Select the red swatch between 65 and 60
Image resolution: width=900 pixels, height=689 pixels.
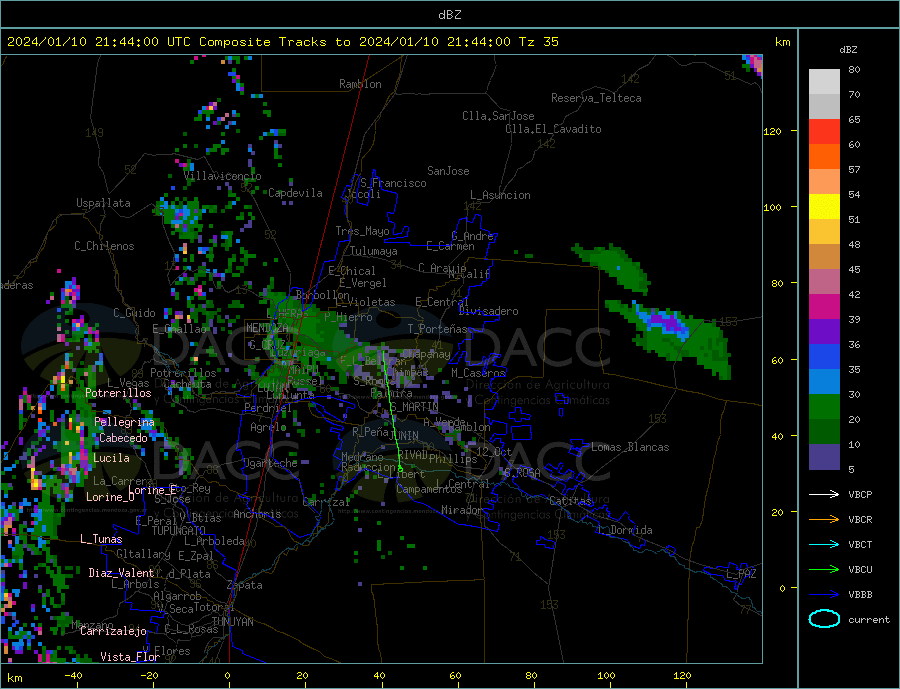coord(824,131)
